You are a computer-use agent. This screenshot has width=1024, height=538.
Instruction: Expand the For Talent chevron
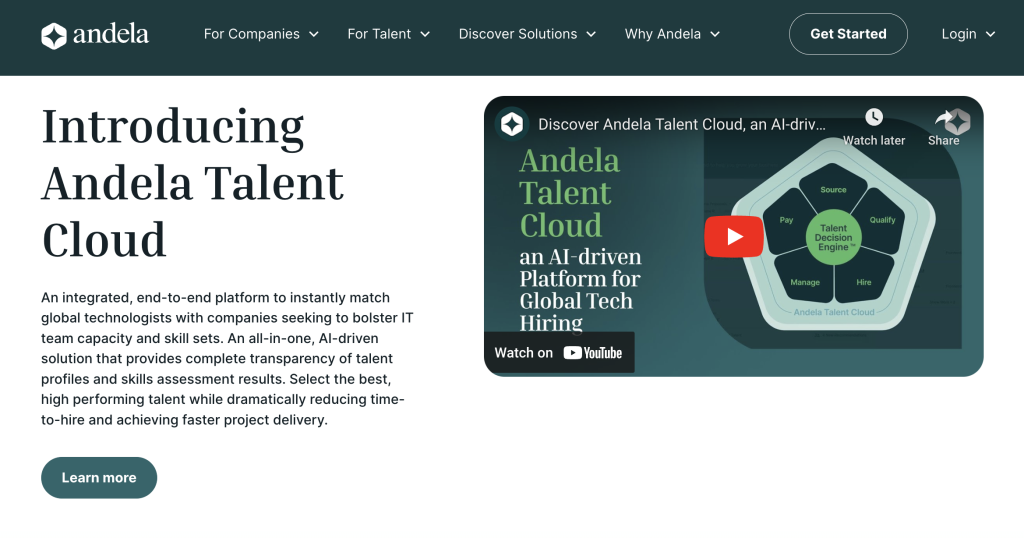[425, 35]
